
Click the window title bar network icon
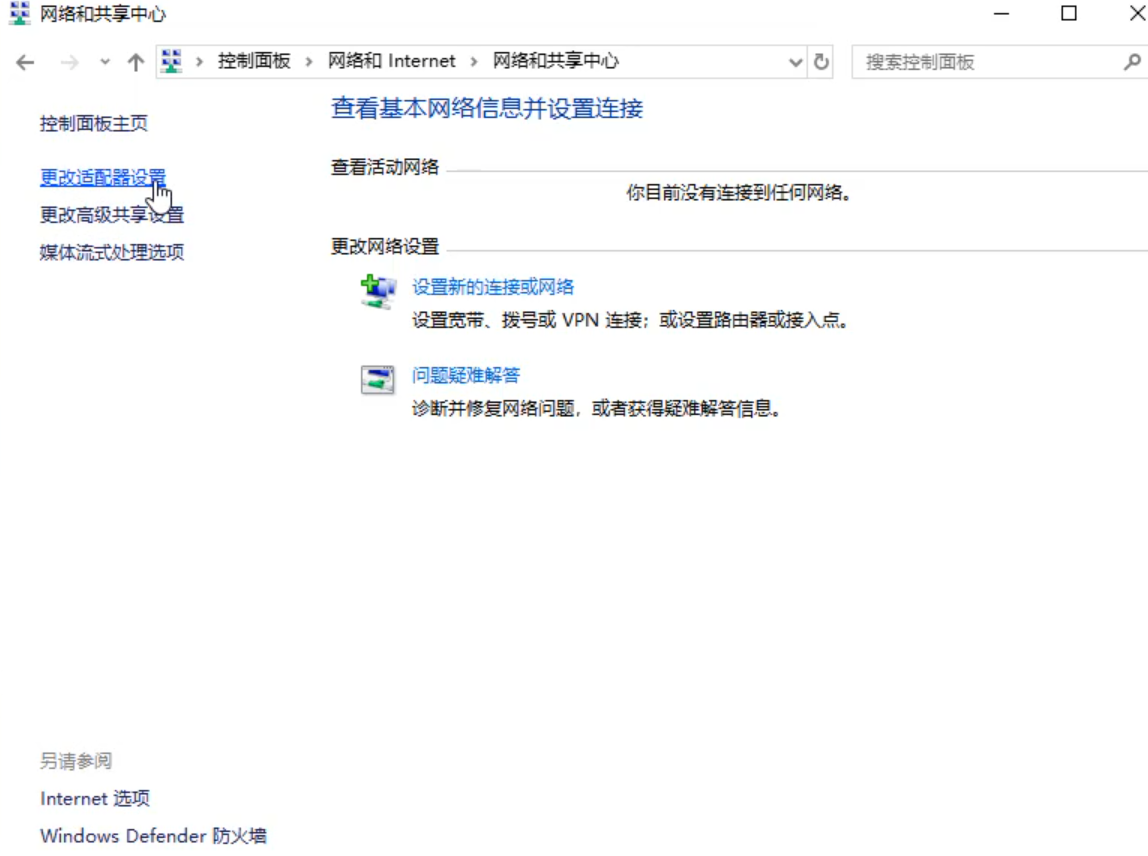[x=20, y=13]
